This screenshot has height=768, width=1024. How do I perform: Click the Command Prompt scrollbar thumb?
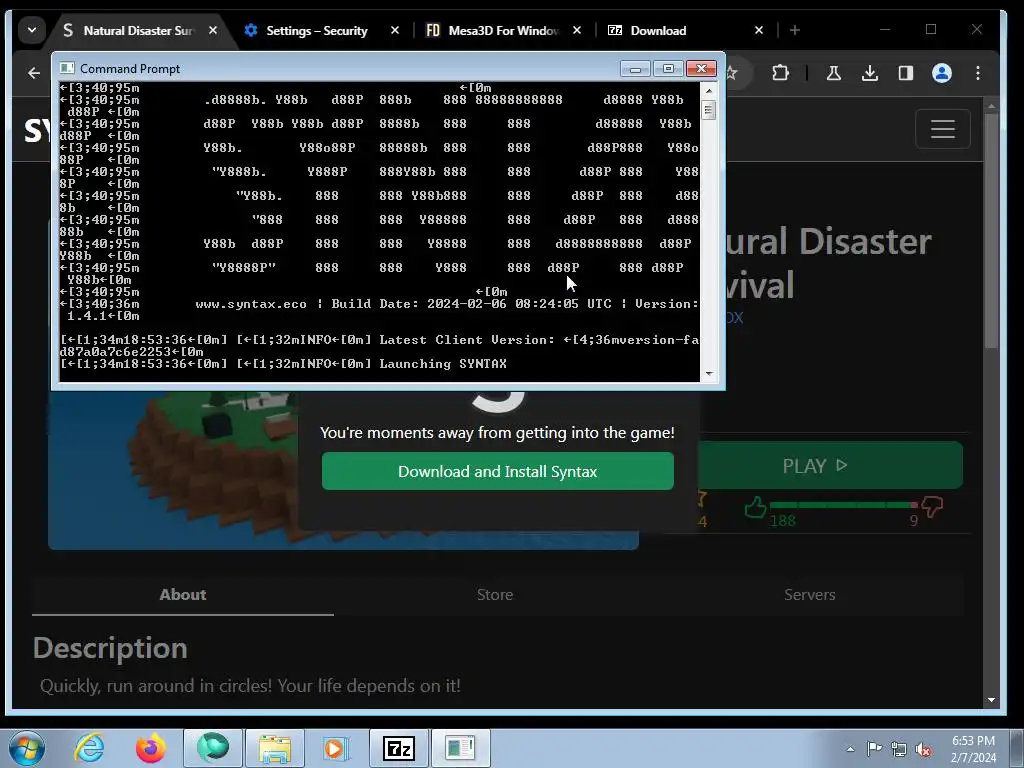click(x=709, y=110)
